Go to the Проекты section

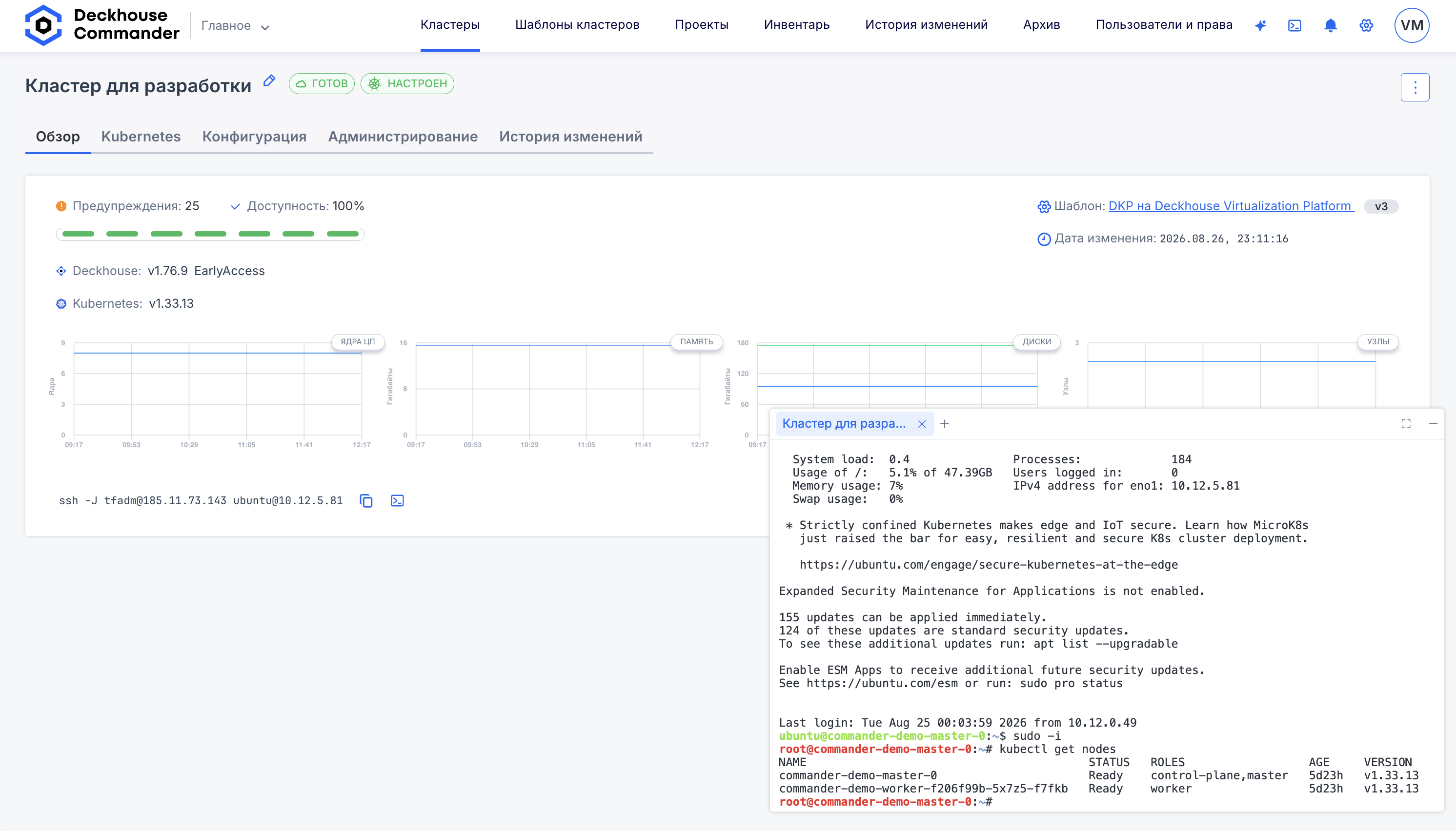(702, 24)
